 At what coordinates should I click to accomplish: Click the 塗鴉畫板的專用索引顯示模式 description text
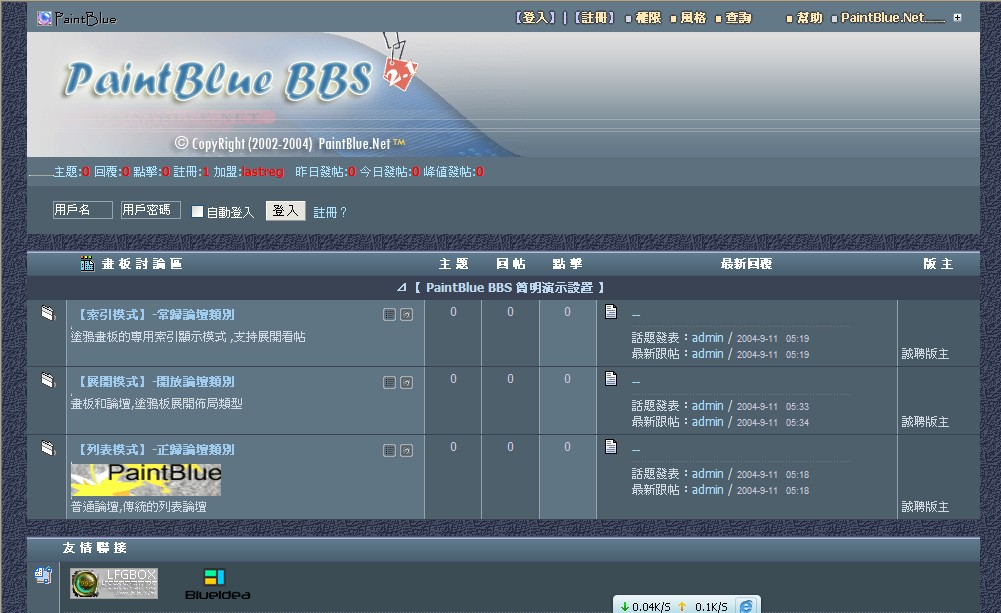pyautogui.click(x=188, y=337)
